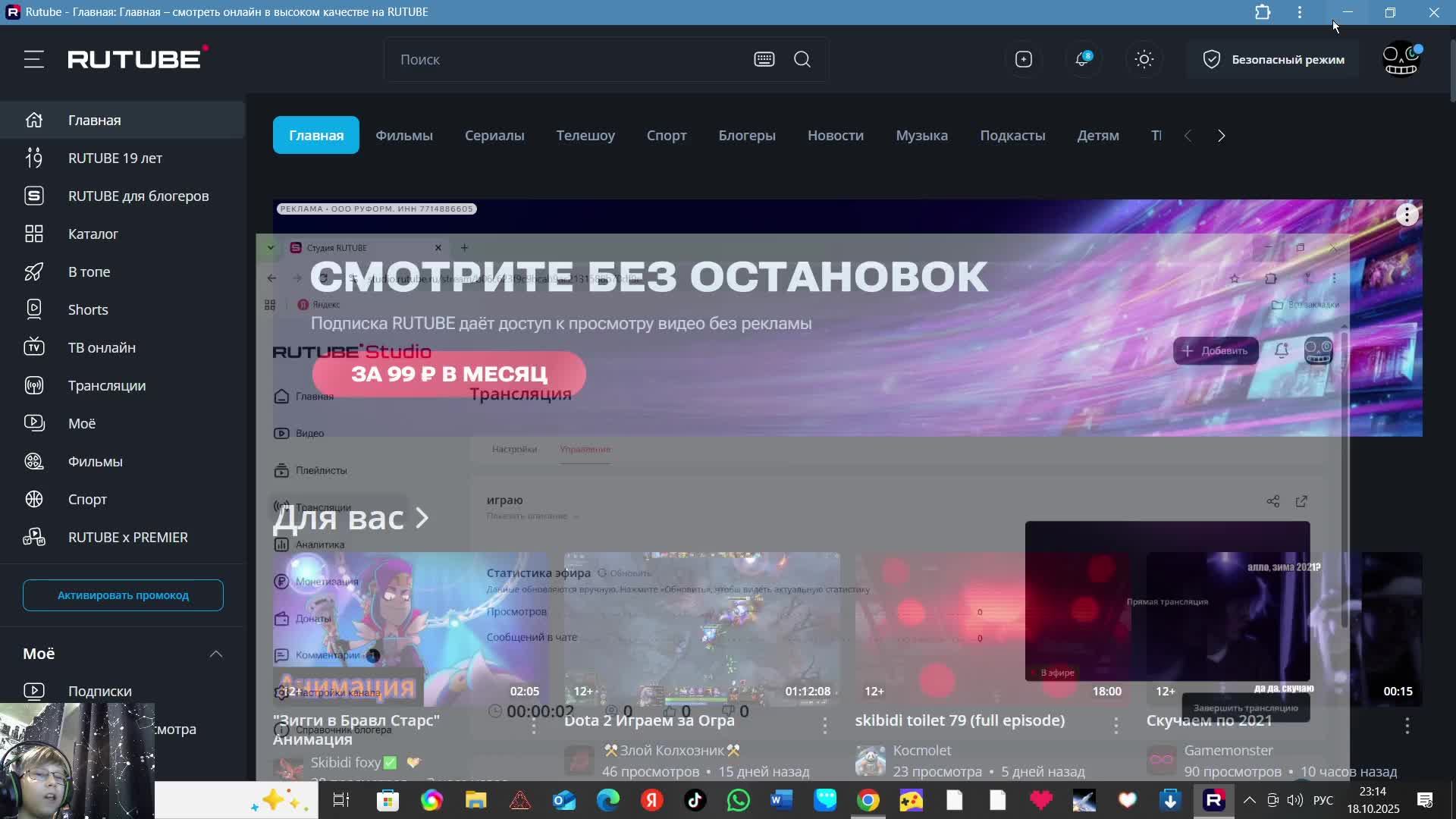
Task: Toggle Безопасный режим safe mode
Action: [1274, 59]
